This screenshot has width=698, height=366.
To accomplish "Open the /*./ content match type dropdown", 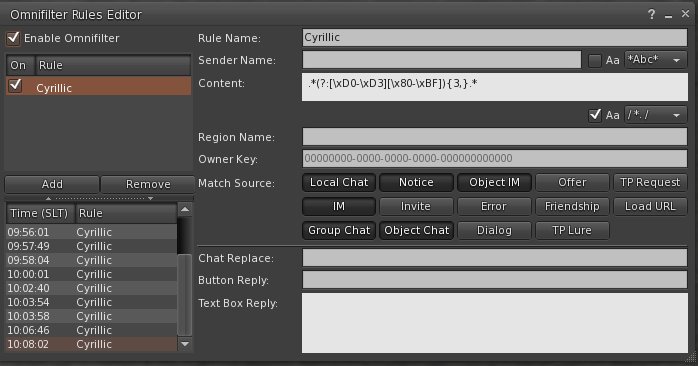I will (655, 115).
